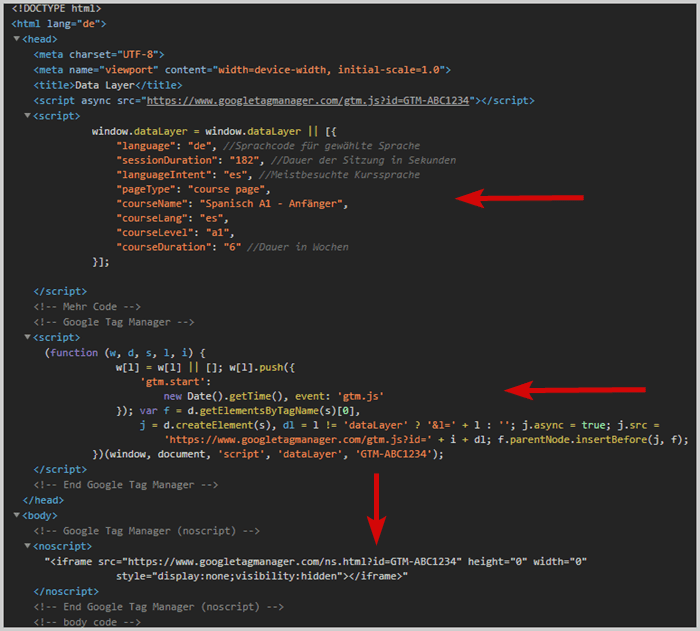Collapse the first script element triangle

[x=27, y=116]
